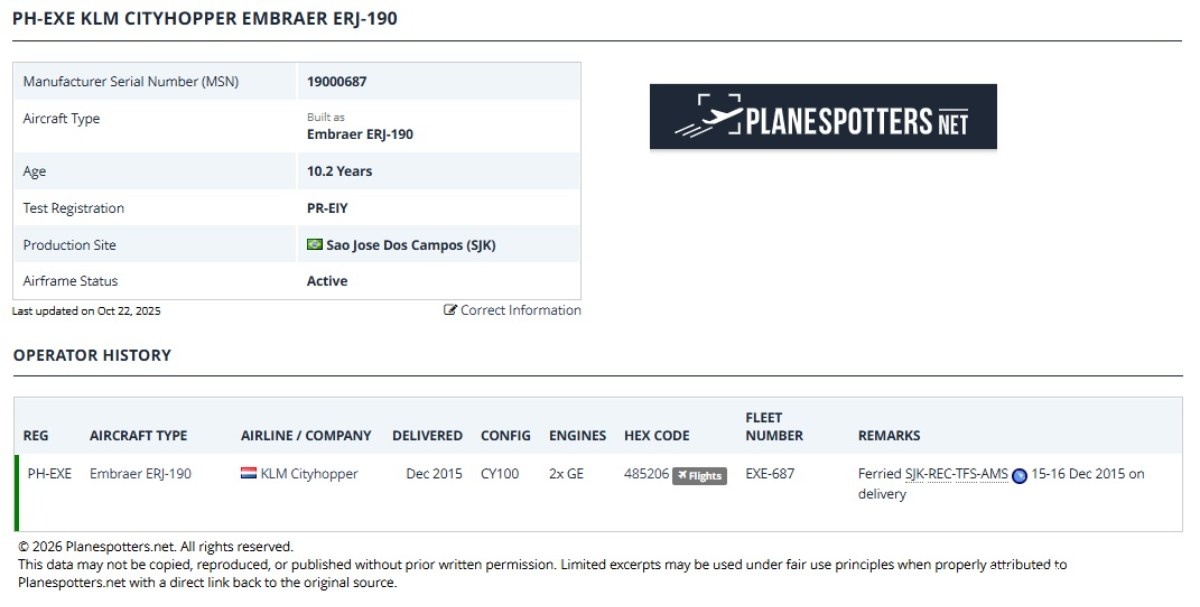Click the test registration PR-EIY
Viewport: 1200px width, 607px height.
click(327, 208)
